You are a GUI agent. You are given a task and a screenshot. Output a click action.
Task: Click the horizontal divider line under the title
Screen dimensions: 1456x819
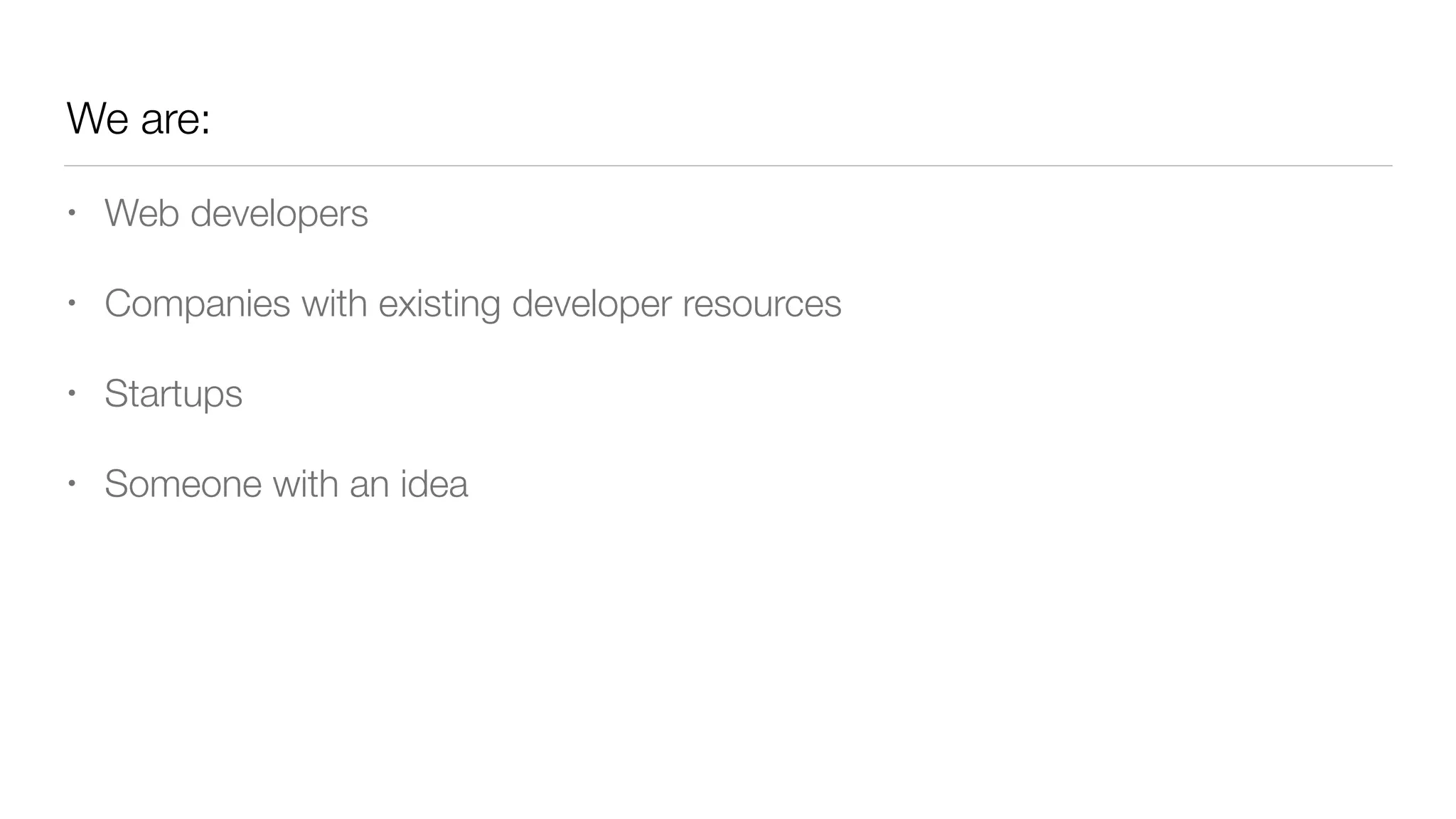728,166
